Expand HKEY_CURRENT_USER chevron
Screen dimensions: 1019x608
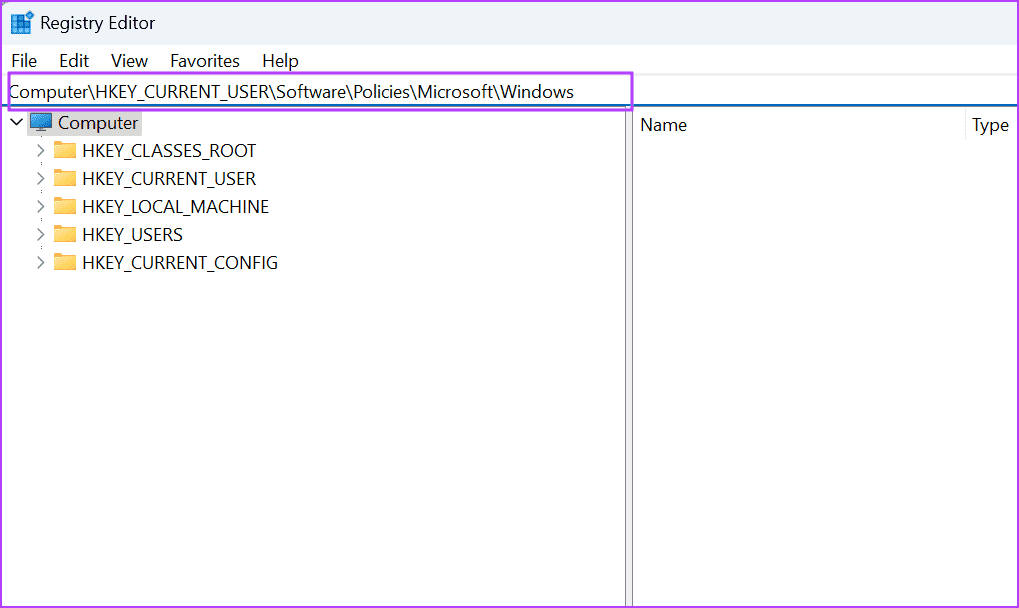pyautogui.click(x=40, y=179)
